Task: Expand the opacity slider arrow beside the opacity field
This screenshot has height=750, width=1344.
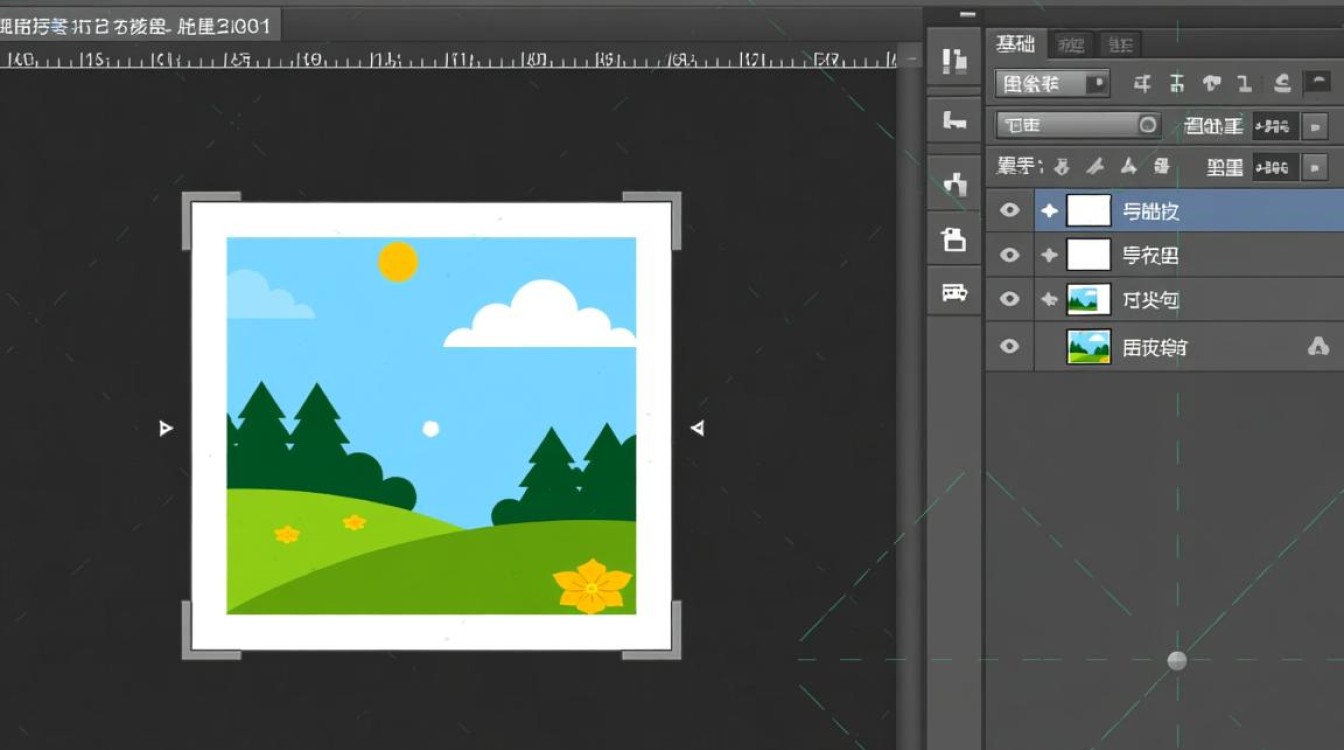Action: pos(1315,126)
